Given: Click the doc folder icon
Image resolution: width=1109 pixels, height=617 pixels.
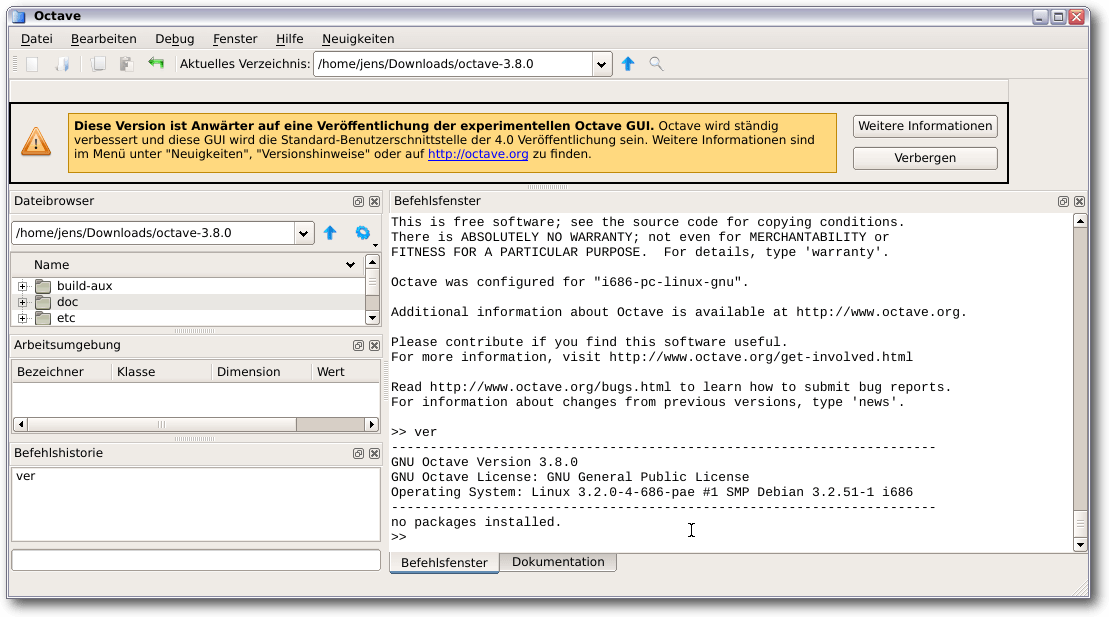Looking at the screenshot, I should coord(43,302).
